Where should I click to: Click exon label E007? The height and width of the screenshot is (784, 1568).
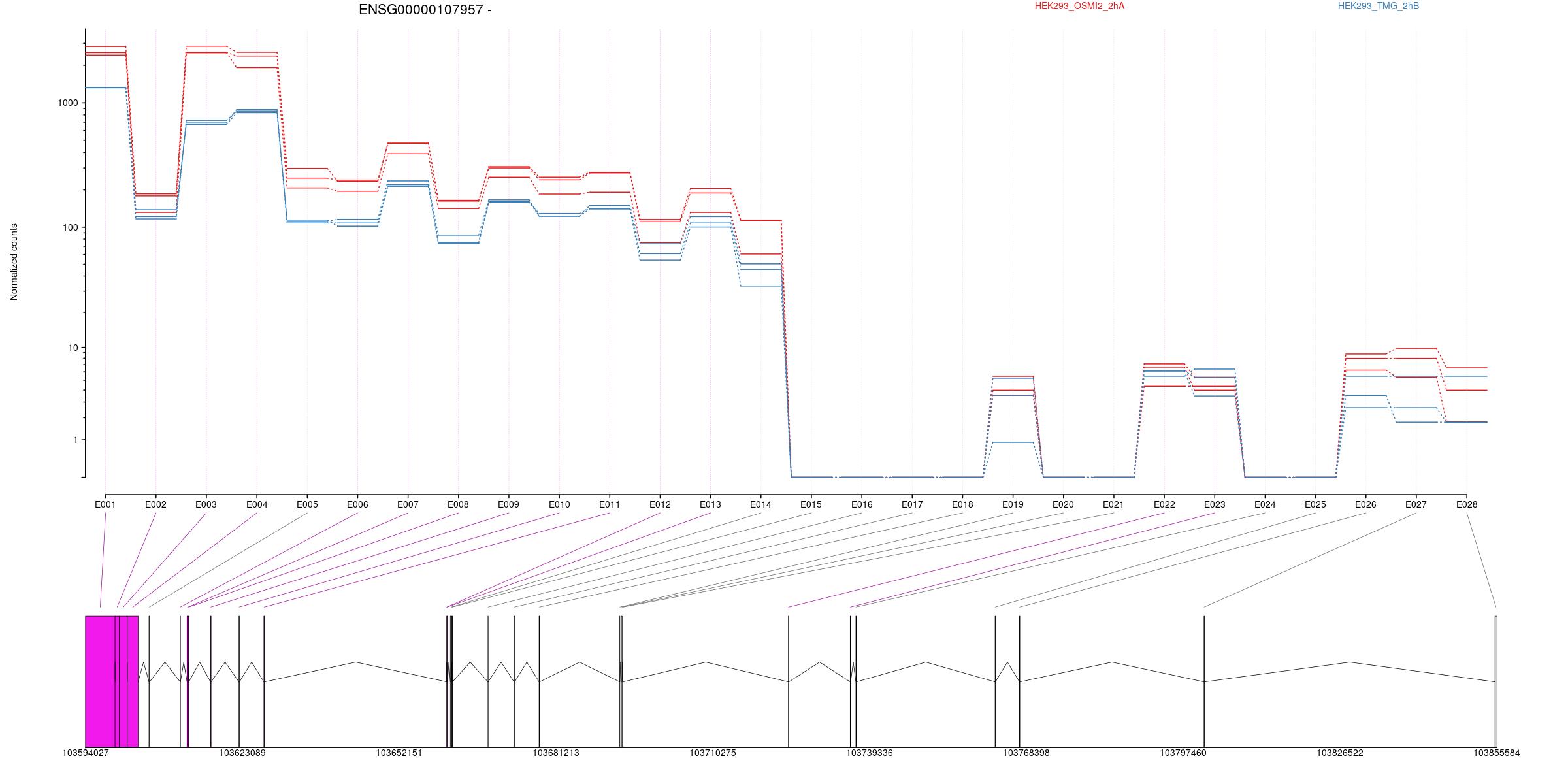pyautogui.click(x=408, y=504)
